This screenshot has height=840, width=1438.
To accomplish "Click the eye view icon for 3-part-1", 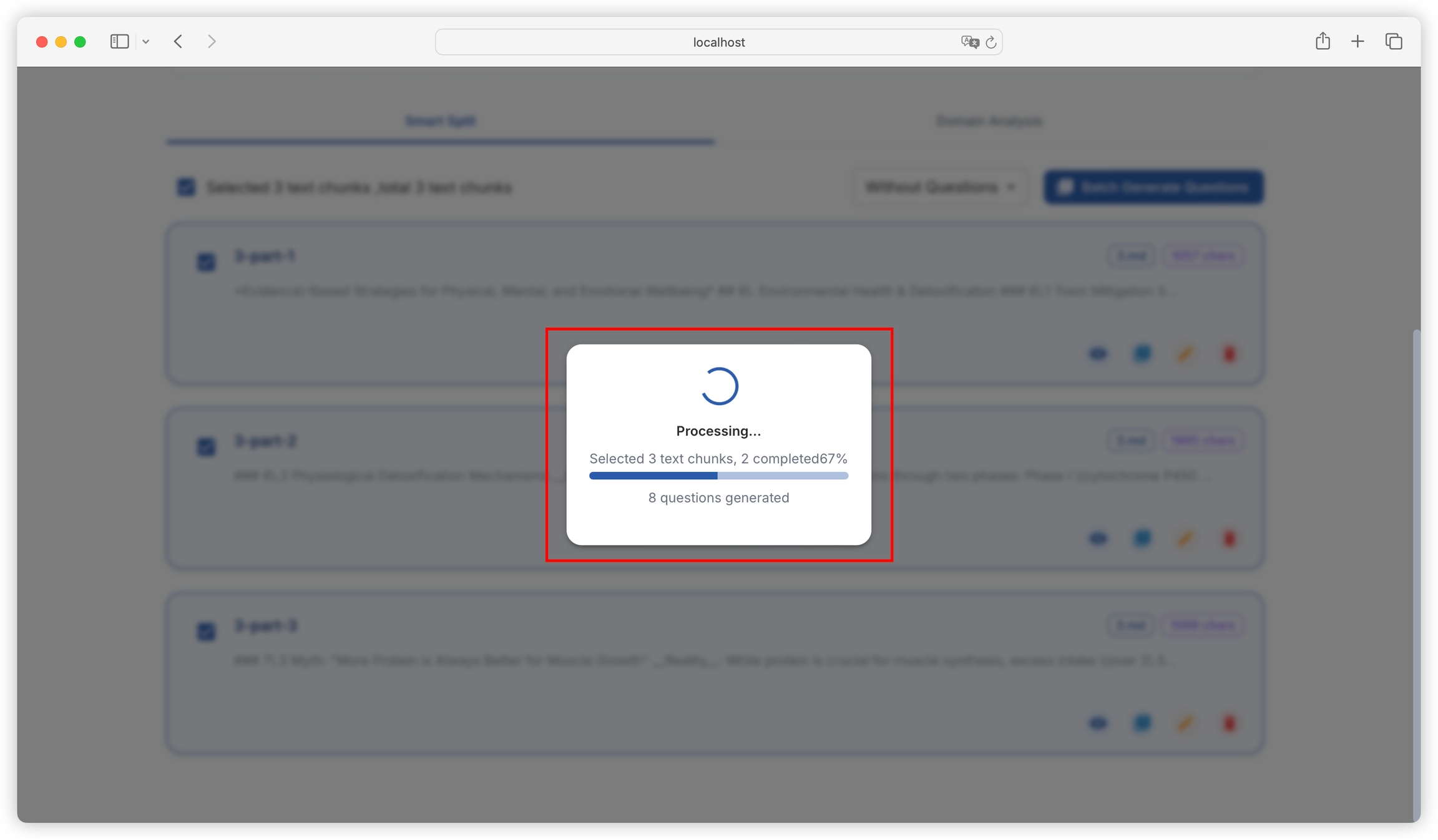I will [1098, 354].
